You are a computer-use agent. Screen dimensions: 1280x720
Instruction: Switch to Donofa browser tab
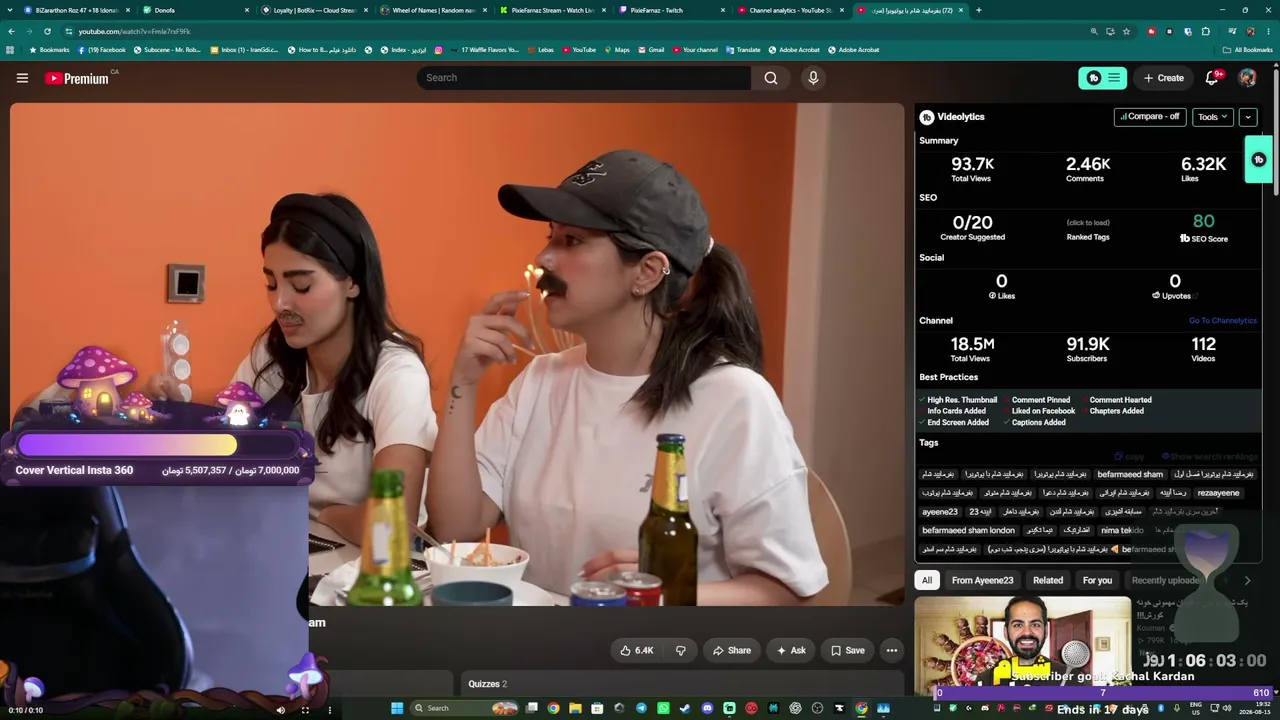pos(196,10)
